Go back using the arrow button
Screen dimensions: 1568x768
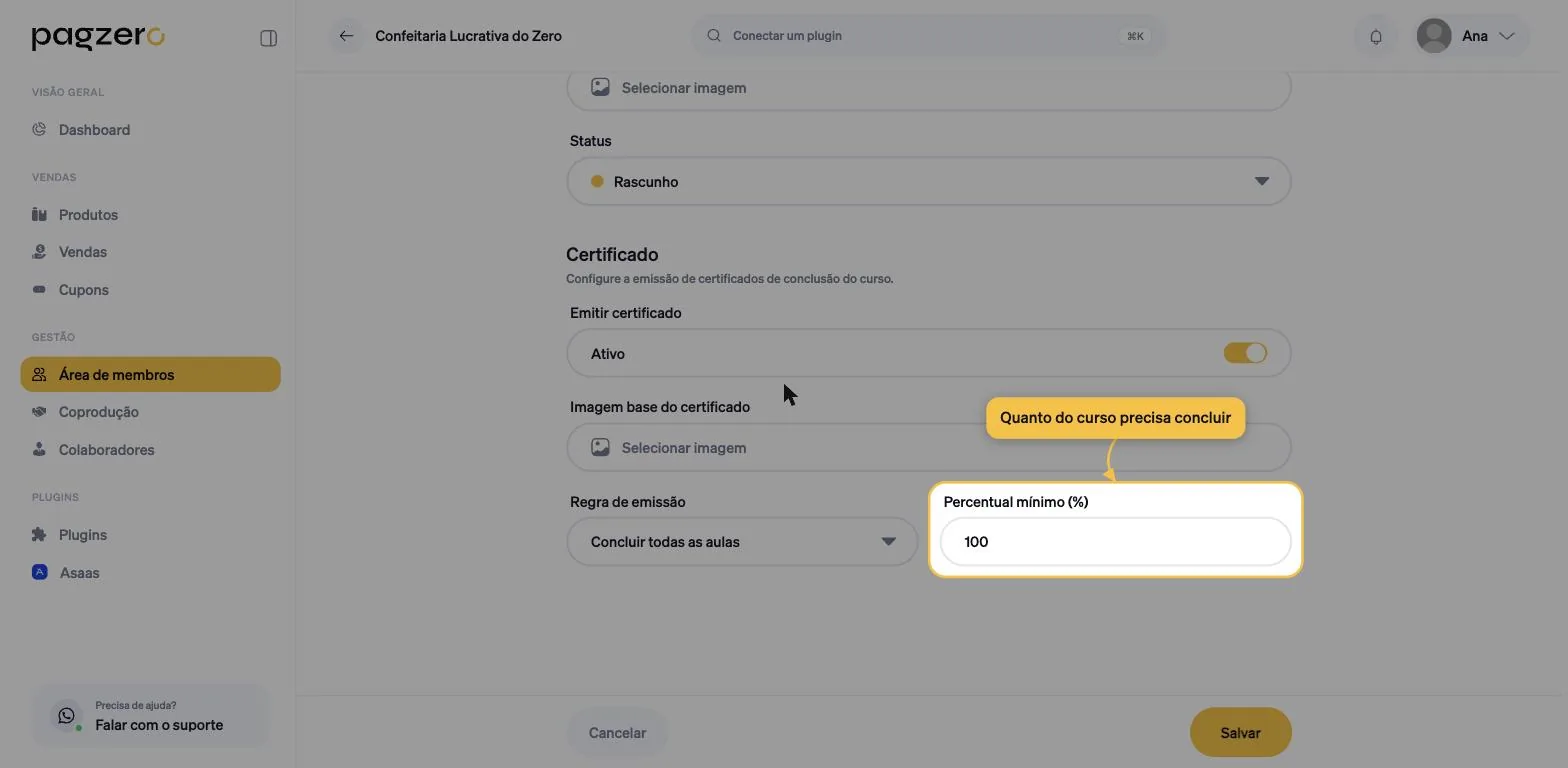pos(346,36)
